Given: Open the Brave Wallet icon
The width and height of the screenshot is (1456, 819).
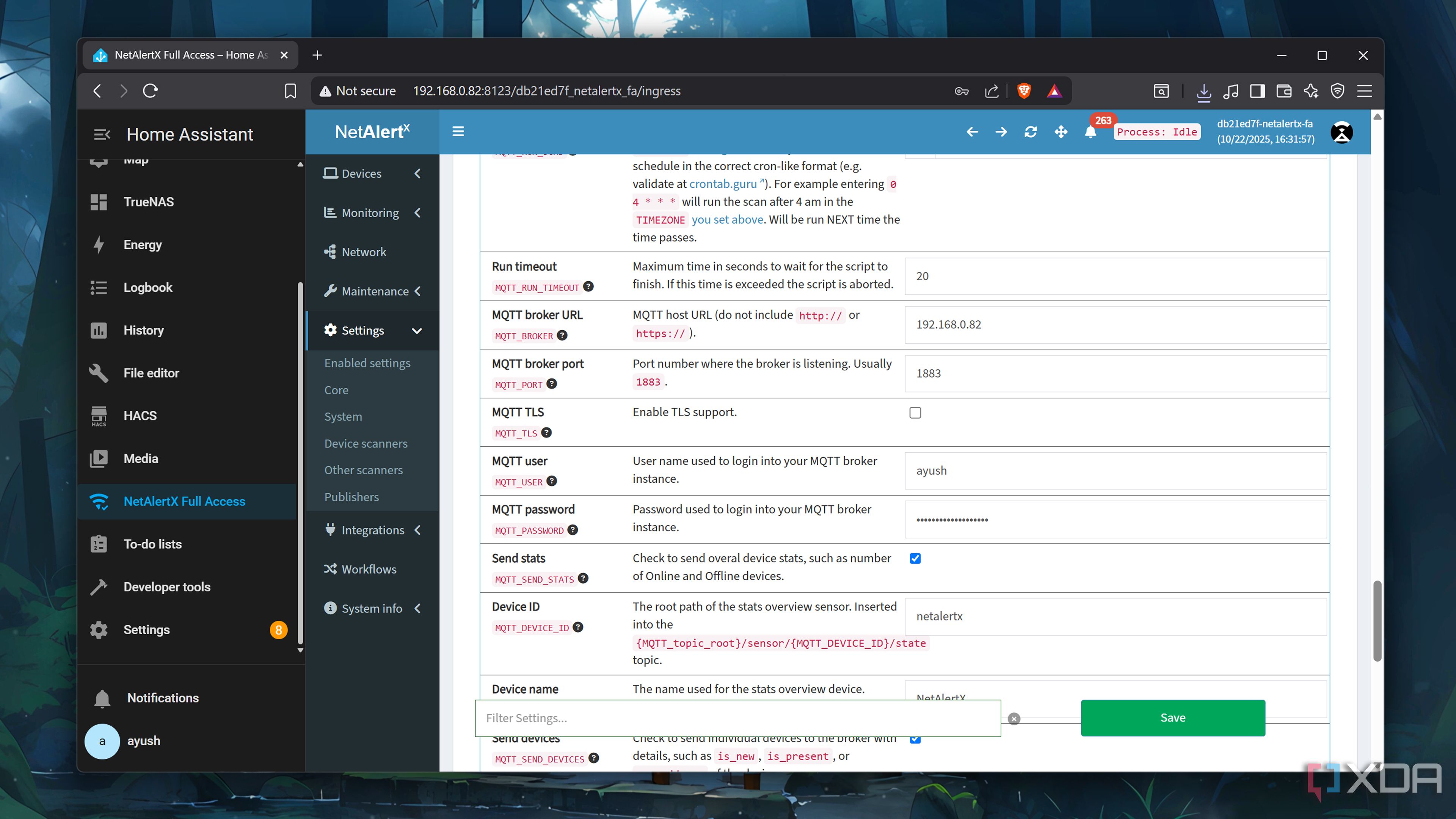Looking at the screenshot, I should (1283, 91).
